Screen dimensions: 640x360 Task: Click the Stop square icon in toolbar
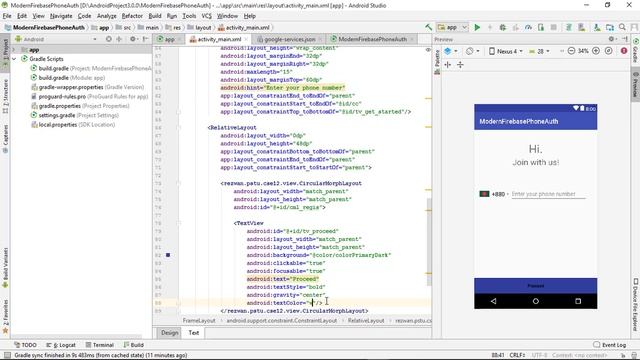[x=553, y=27]
